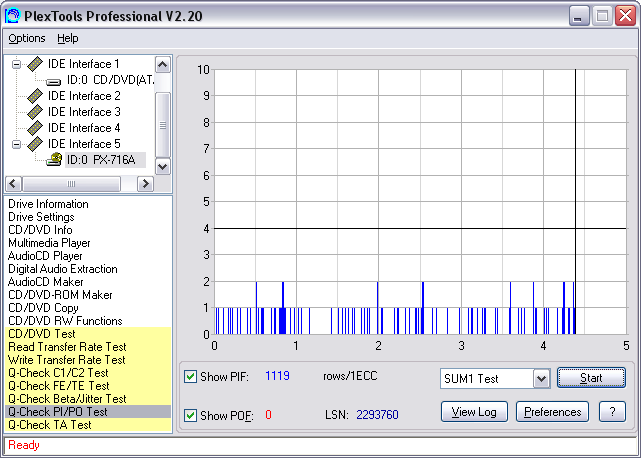The image size is (641, 458).
Task: Click the PX-716A disc drive icon
Action: pos(54,159)
